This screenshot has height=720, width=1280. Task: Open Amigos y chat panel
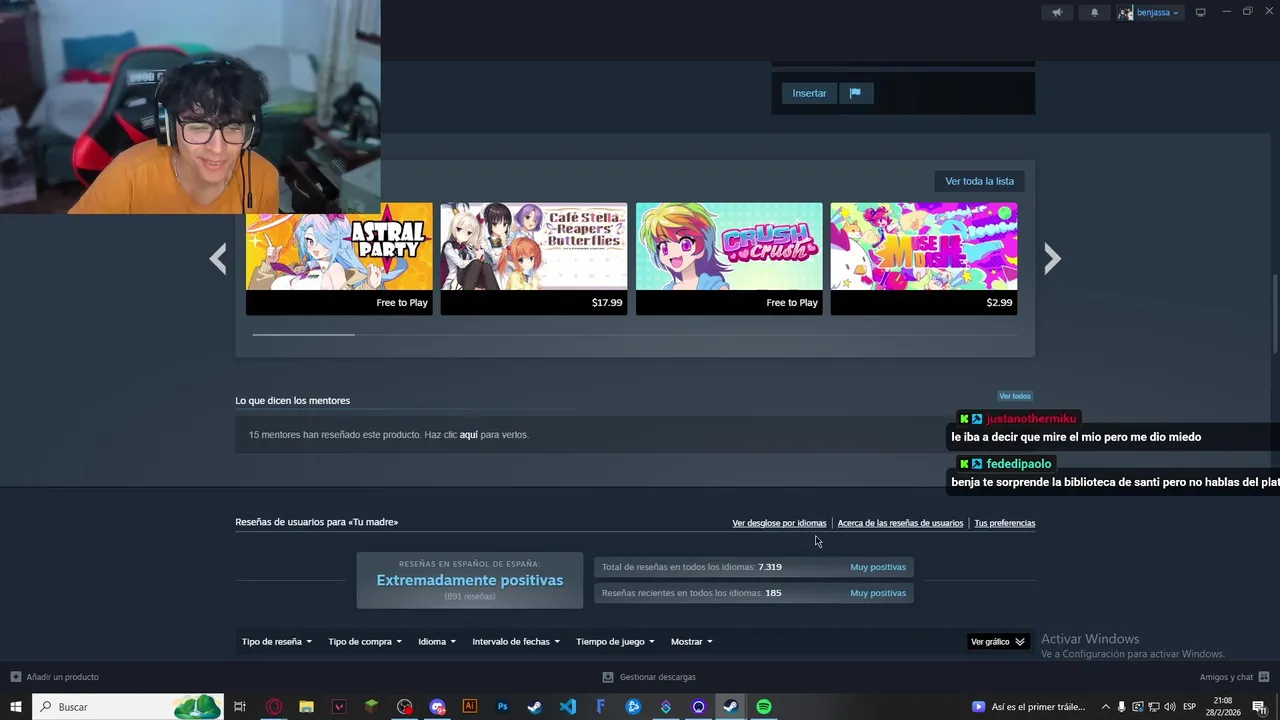[x=1234, y=677]
